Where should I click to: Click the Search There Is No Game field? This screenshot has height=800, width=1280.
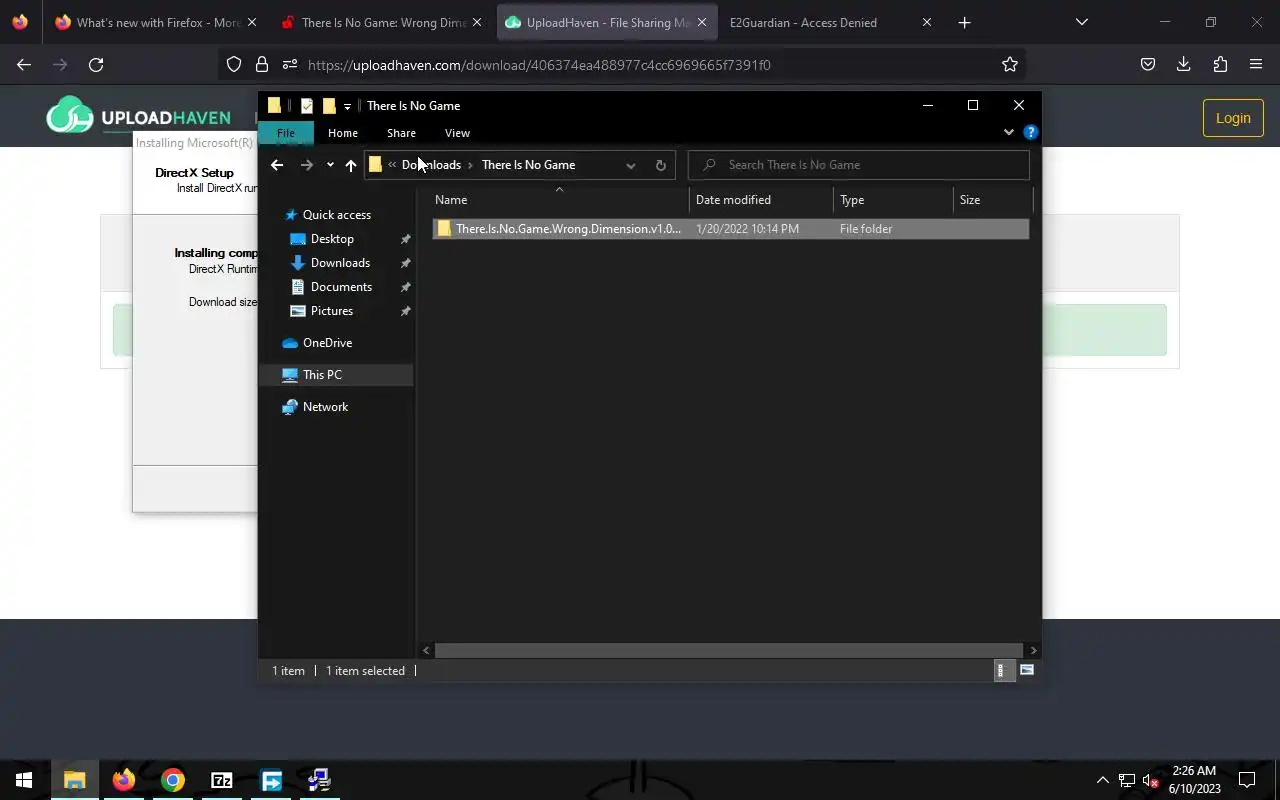[x=859, y=165]
